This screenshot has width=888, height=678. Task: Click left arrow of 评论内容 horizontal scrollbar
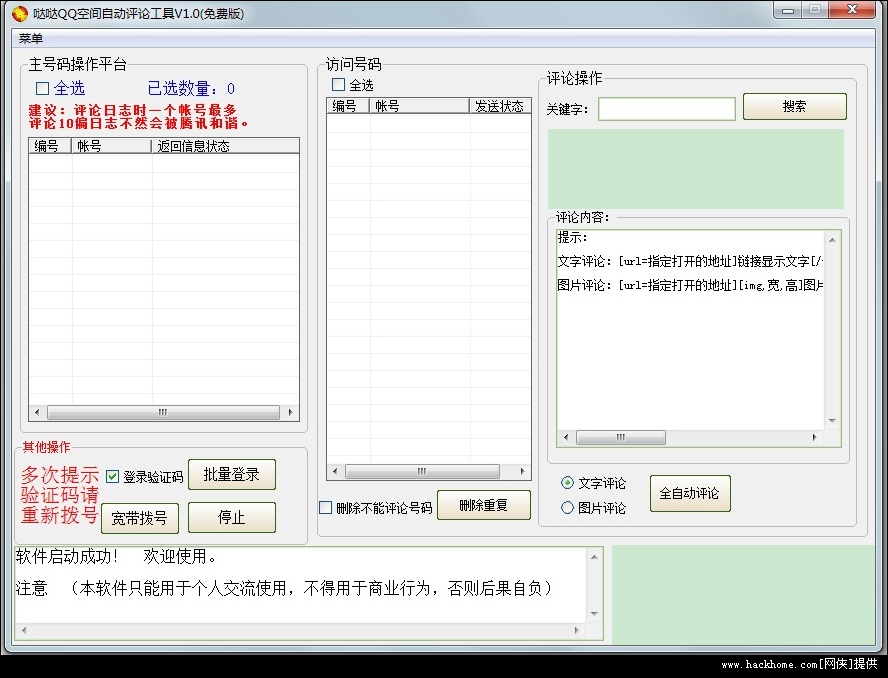click(566, 437)
